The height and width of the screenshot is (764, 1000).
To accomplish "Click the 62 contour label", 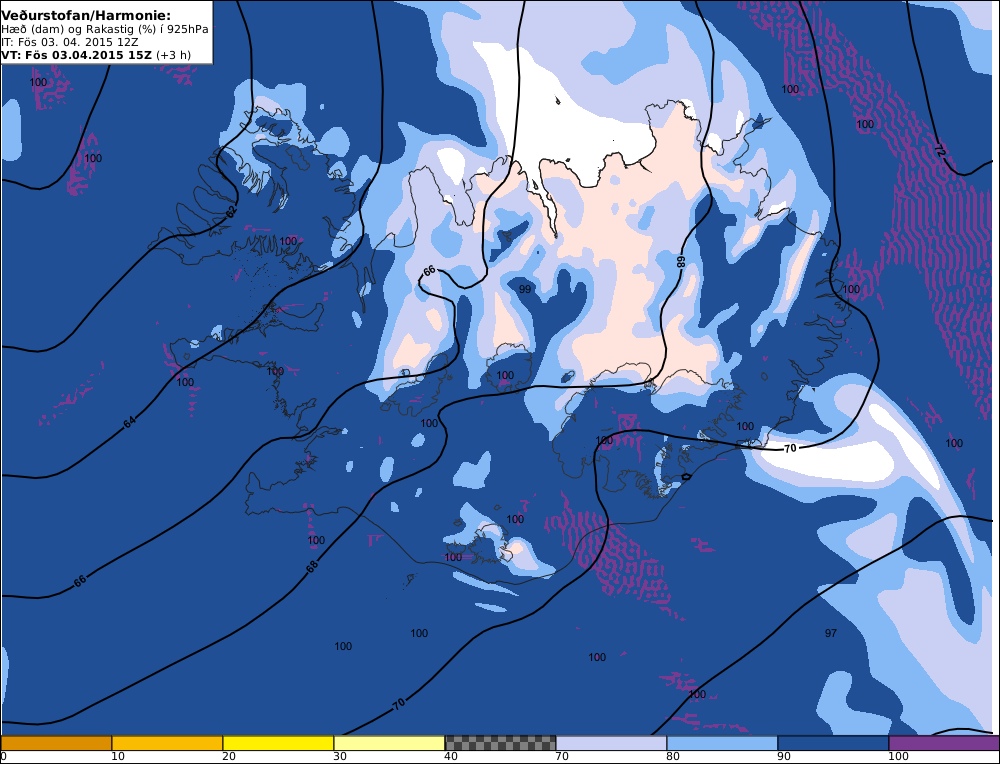I will (231, 212).
